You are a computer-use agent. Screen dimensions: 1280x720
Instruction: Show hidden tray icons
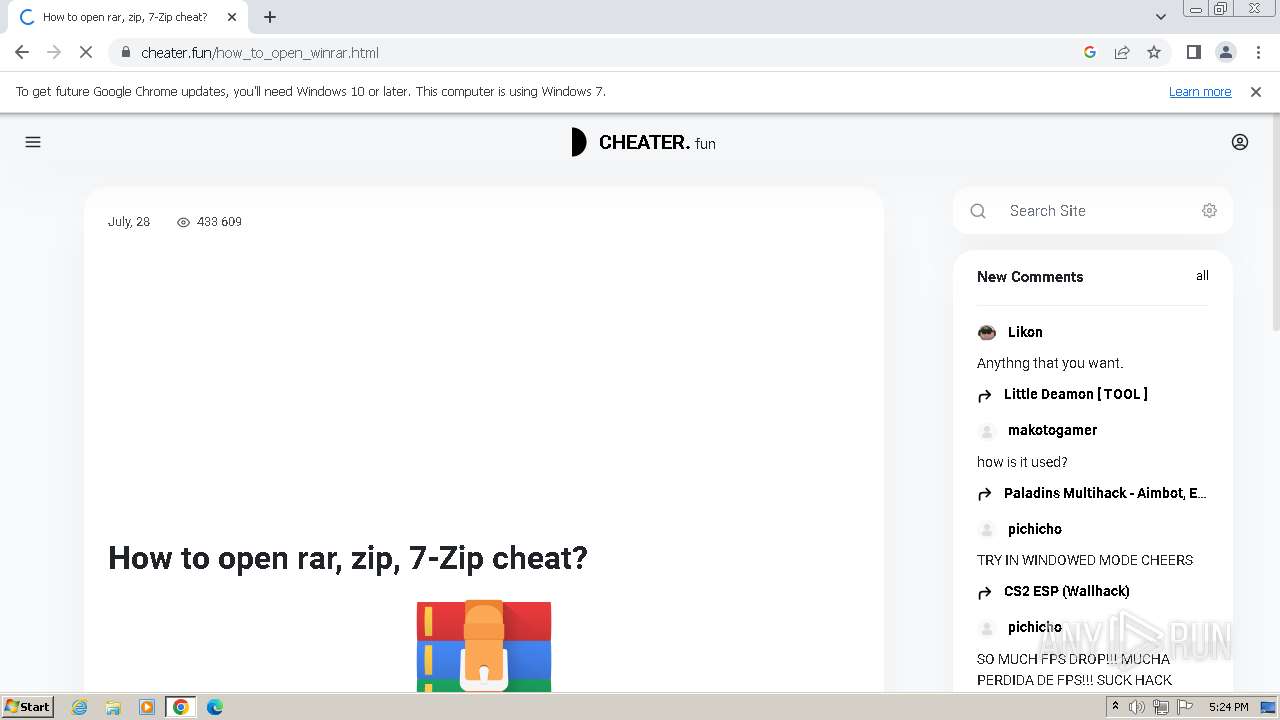(1115, 707)
